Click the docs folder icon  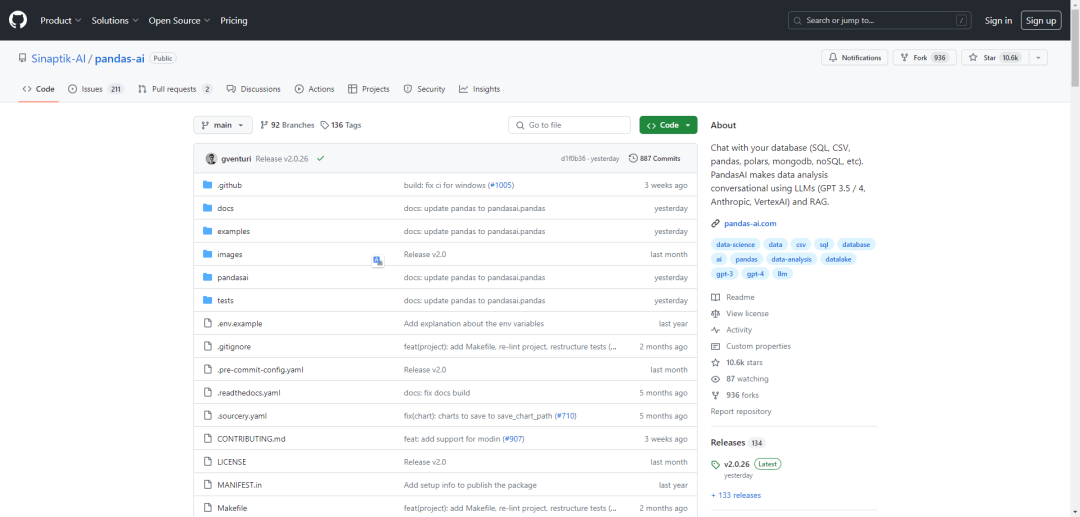208,208
